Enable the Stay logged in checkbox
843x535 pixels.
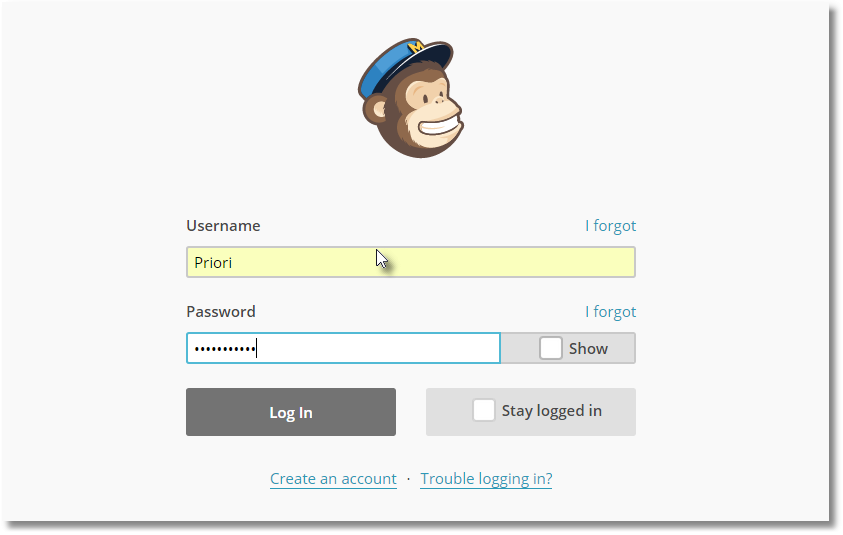pyautogui.click(x=483, y=410)
